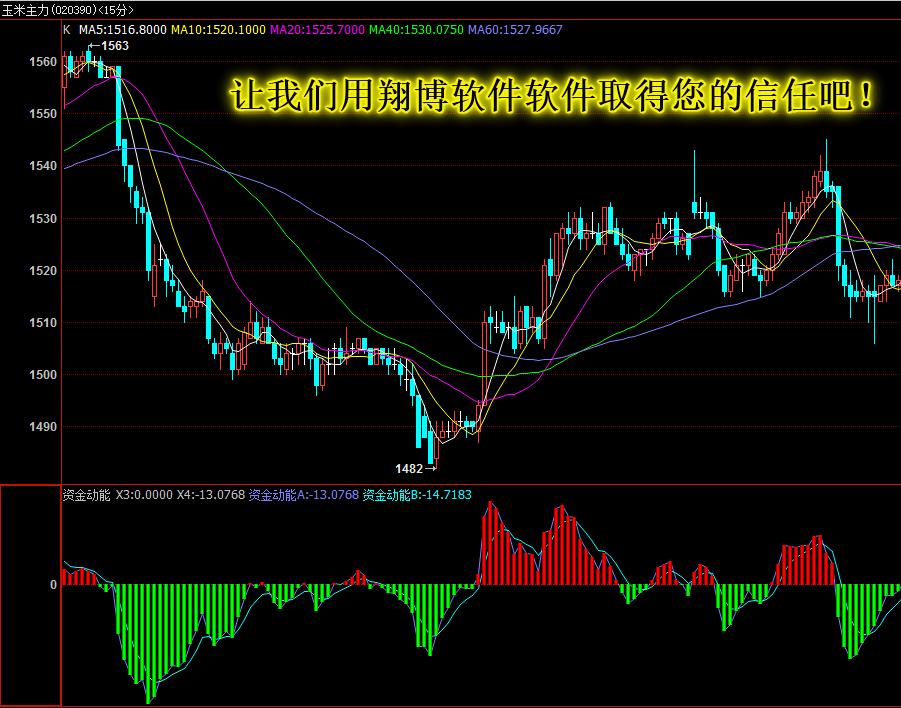Viewport: 901px width, 708px height.
Task: Select the MA5:1516.8000 indicator label
Action: click(122, 30)
